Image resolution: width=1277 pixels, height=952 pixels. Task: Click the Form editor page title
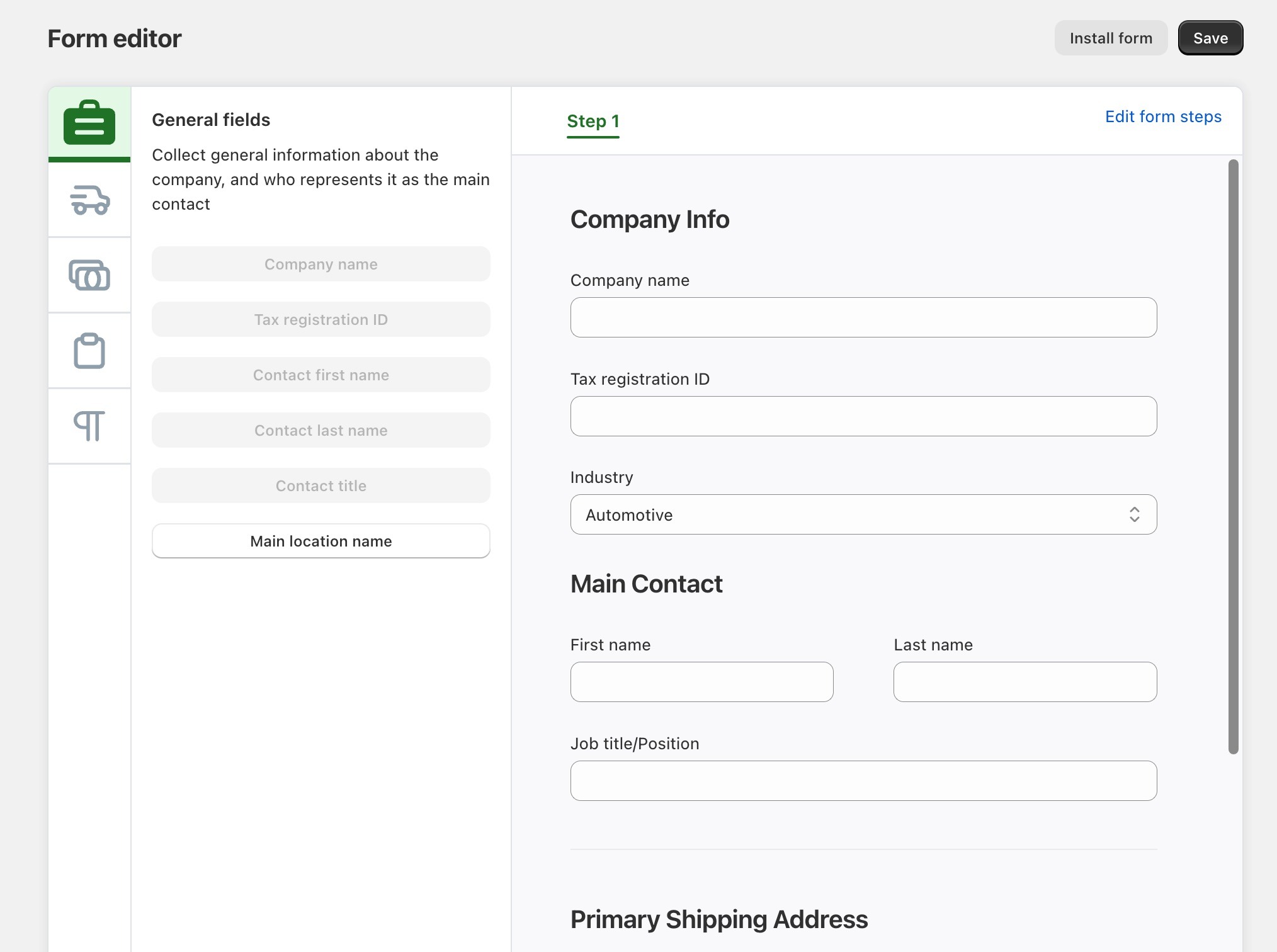click(115, 38)
